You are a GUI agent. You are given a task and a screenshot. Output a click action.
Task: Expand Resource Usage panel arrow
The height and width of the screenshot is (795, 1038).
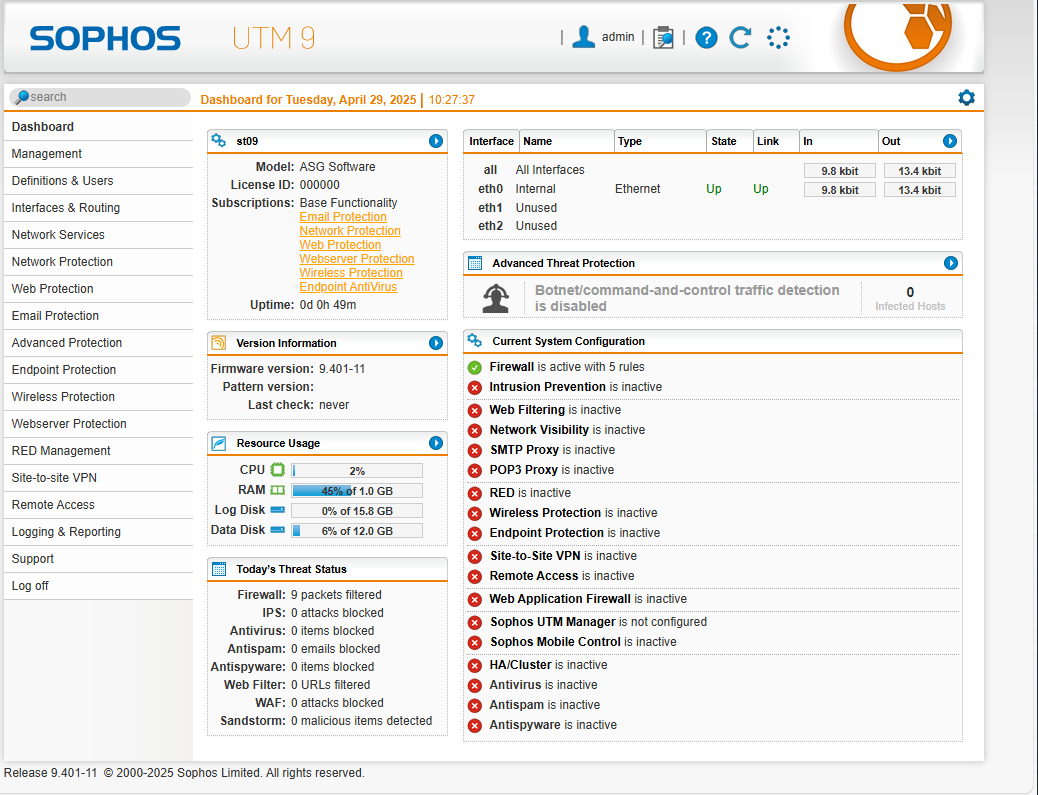(x=436, y=443)
